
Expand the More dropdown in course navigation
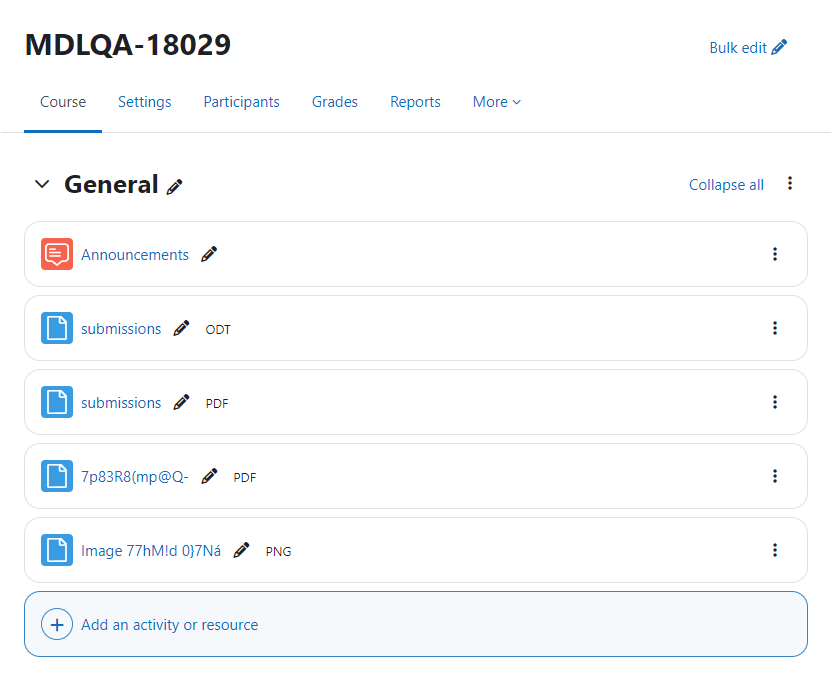tap(497, 102)
